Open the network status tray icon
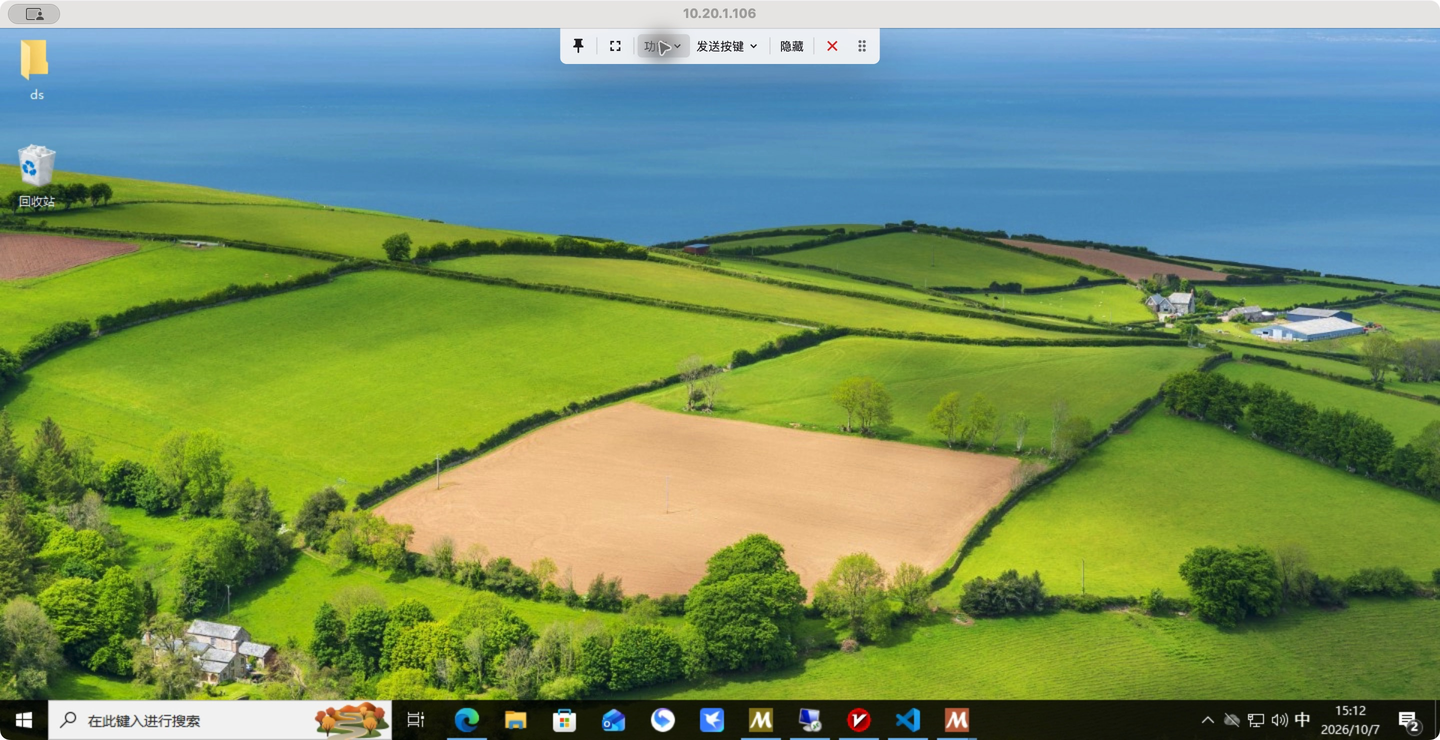The height and width of the screenshot is (740, 1440). pos(1256,720)
